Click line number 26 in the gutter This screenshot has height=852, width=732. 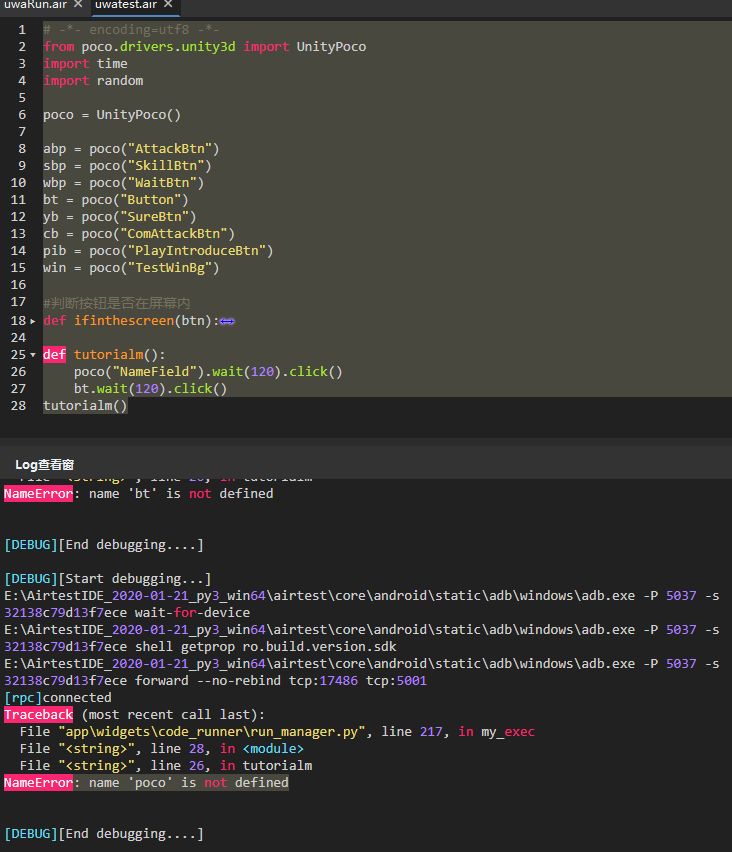click(x=18, y=372)
